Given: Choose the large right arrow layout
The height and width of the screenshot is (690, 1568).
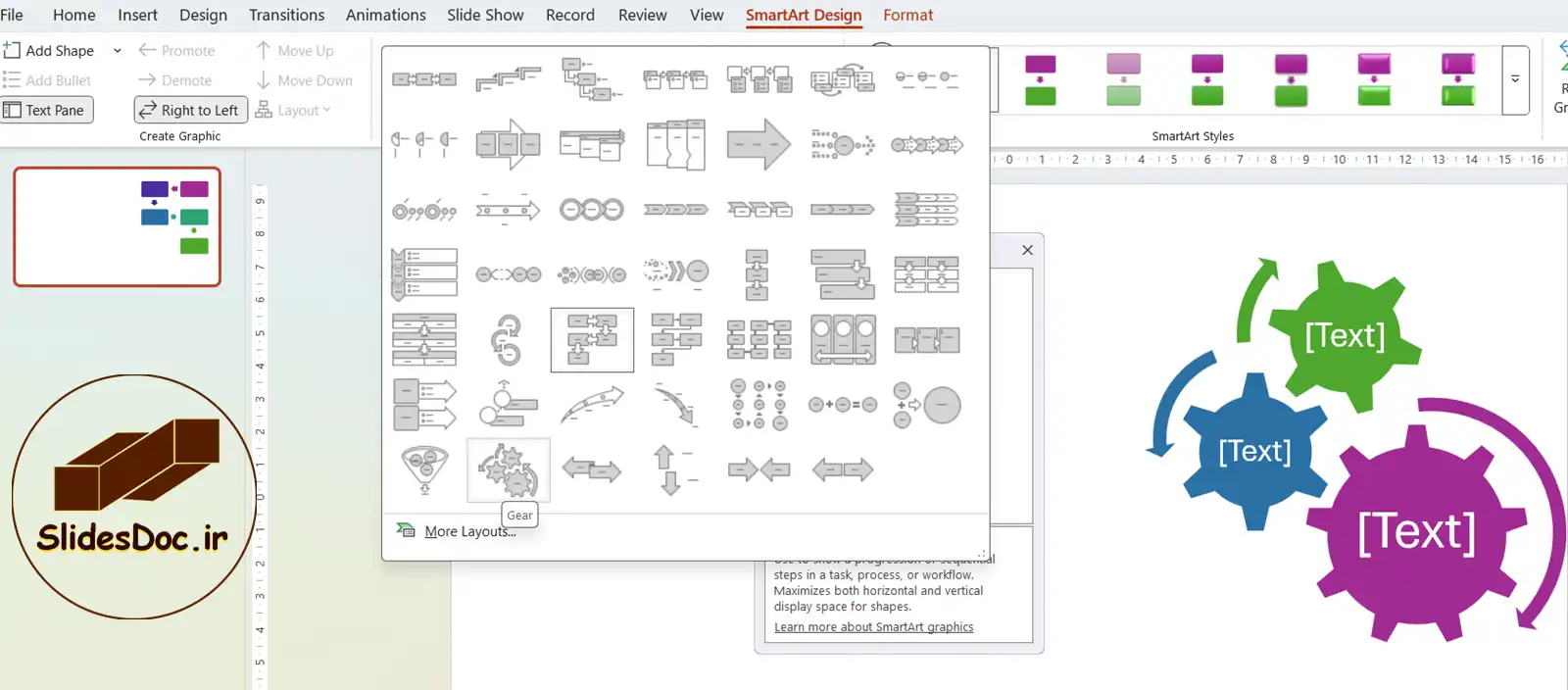Looking at the screenshot, I should coord(759,145).
